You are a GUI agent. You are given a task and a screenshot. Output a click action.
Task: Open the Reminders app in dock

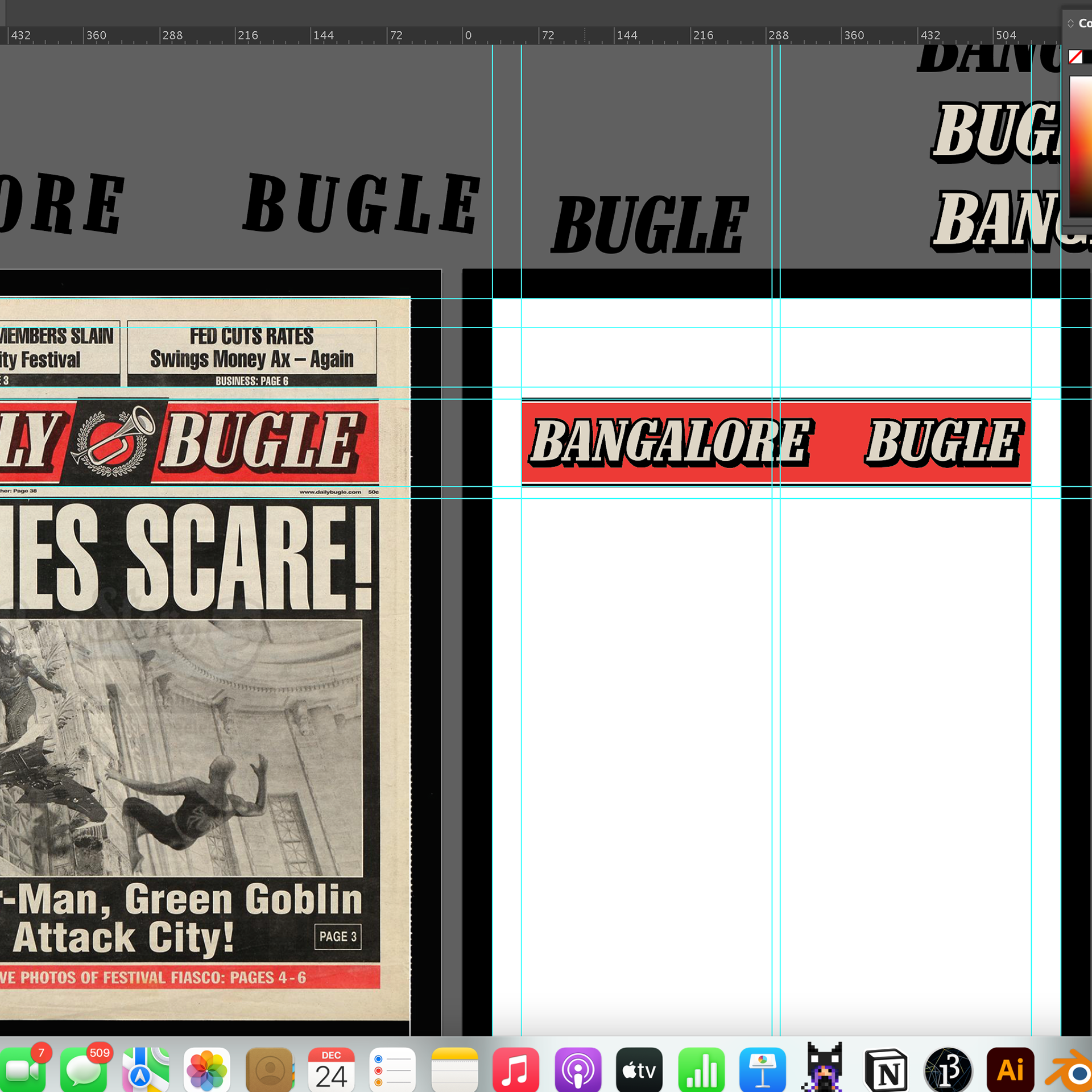pos(392,1070)
